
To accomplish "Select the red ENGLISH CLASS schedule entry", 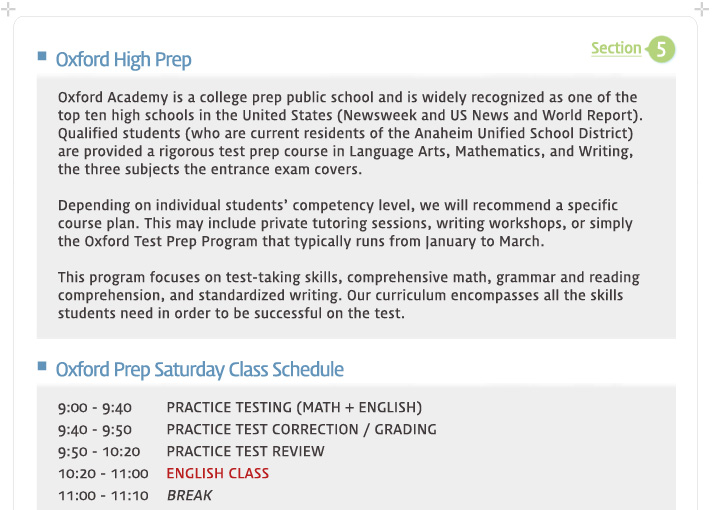I will (x=218, y=473).
